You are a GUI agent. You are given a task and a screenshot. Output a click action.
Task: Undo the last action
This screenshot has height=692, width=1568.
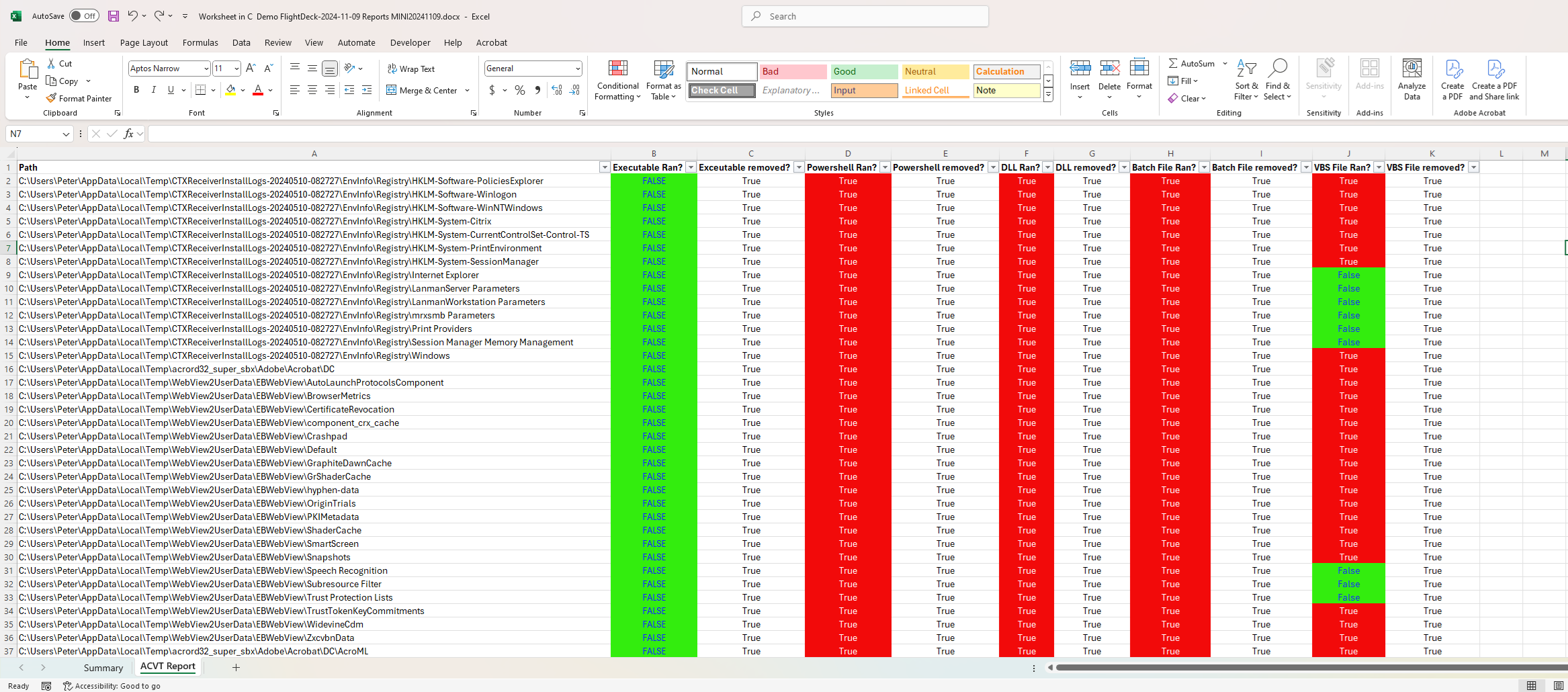click(x=133, y=16)
